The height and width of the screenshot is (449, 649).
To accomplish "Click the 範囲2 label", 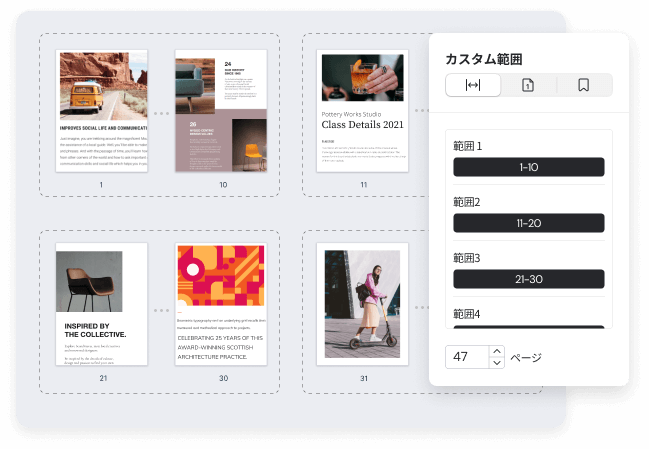I will coord(467,202).
